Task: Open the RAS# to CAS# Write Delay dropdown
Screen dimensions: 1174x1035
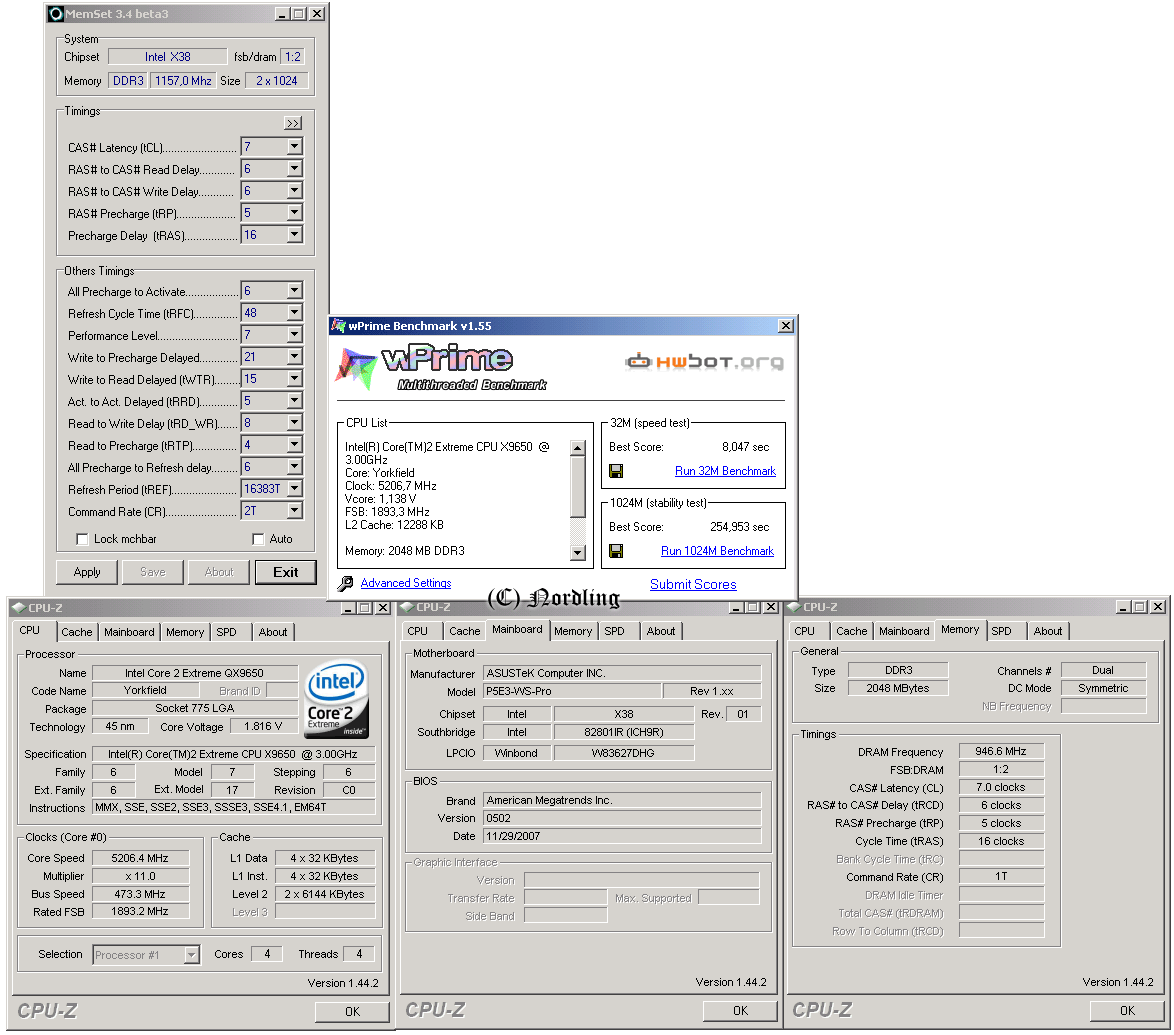Action: 294,190
